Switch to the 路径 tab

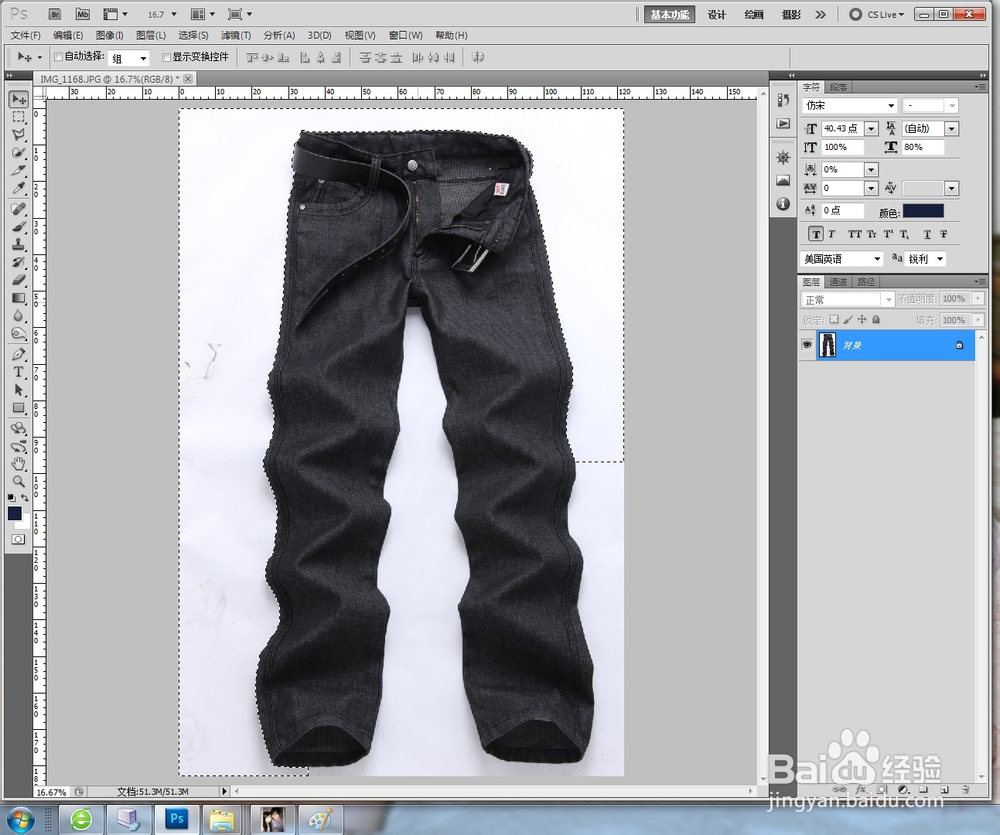coord(866,281)
